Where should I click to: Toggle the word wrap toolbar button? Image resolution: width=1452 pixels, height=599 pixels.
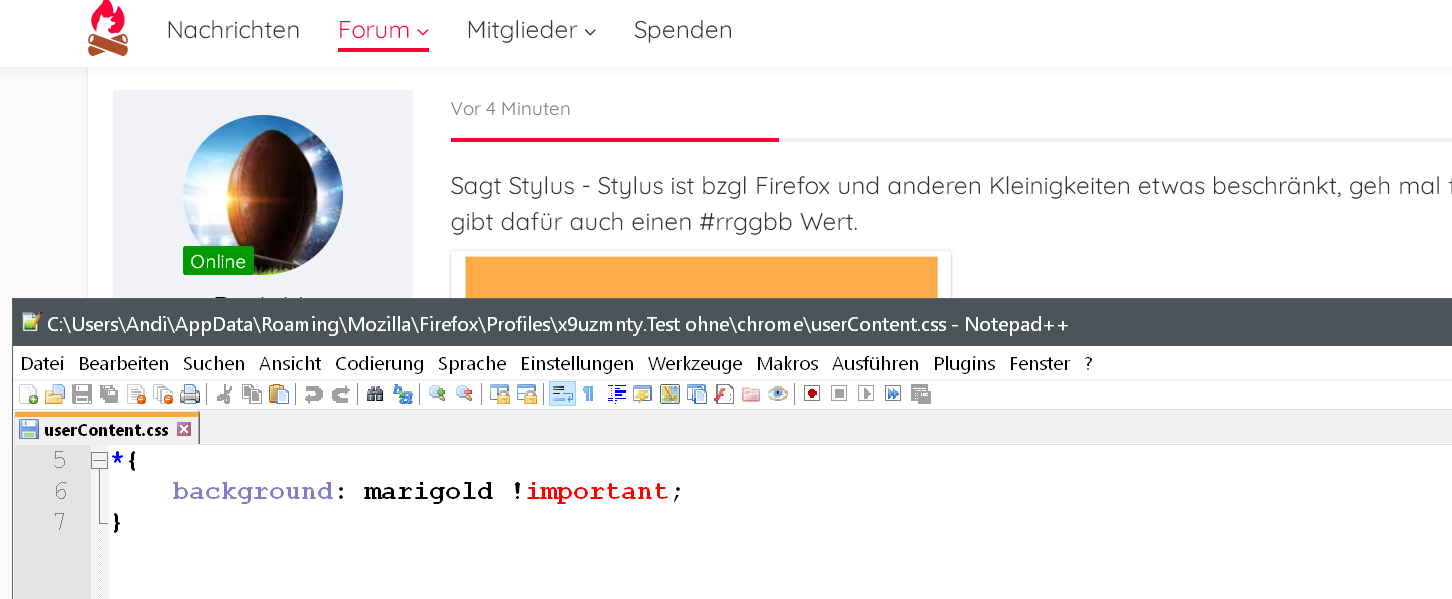pyautogui.click(x=562, y=394)
